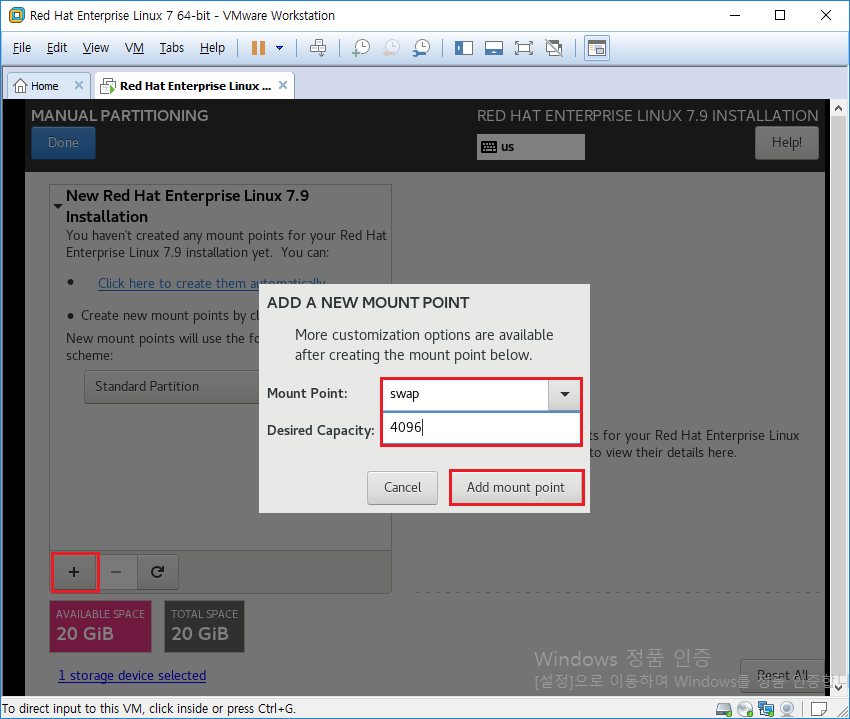
Task: Click the network adapter status icon
Action: (766, 709)
